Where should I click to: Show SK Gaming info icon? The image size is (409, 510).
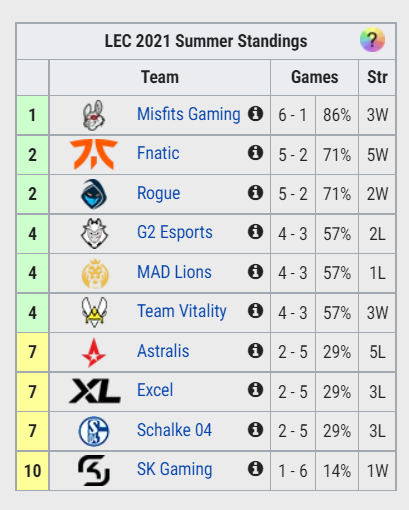pos(255,469)
